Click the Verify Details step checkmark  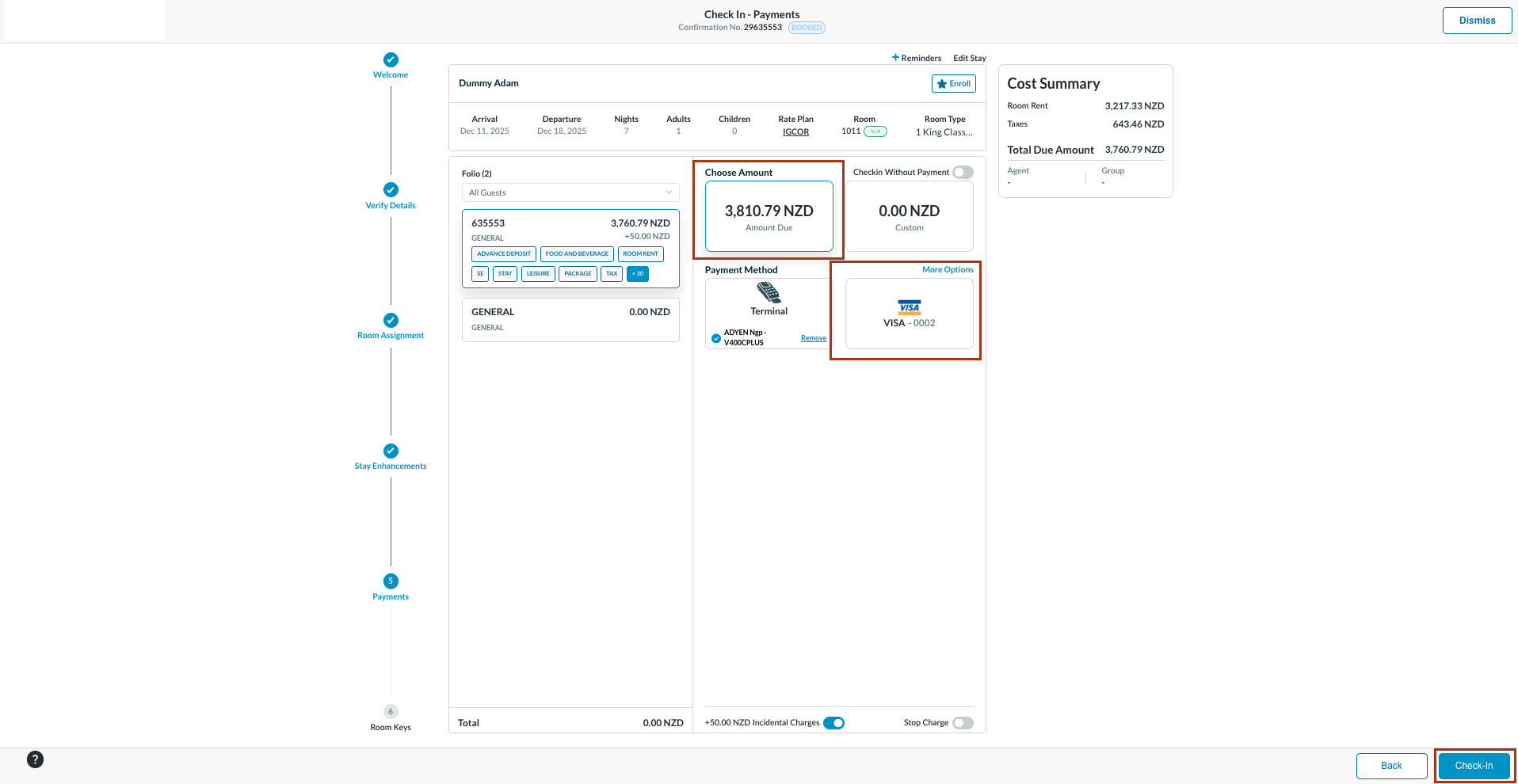(391, 190)
